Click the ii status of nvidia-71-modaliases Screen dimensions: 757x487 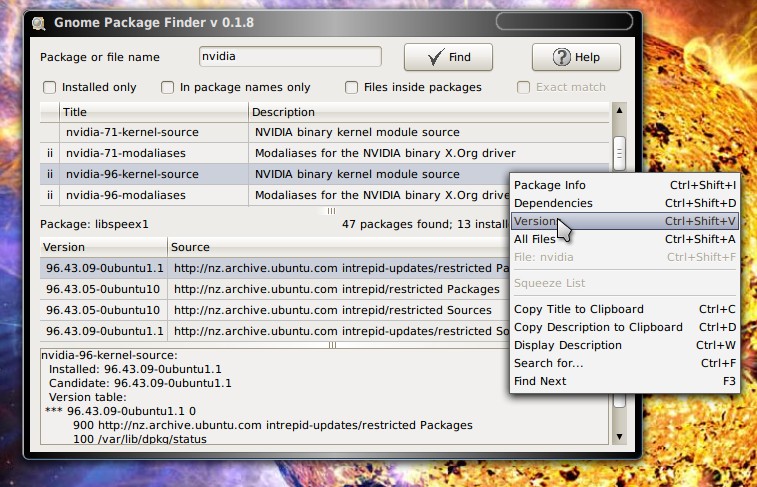pyautogui.click(x=50, y=153)
